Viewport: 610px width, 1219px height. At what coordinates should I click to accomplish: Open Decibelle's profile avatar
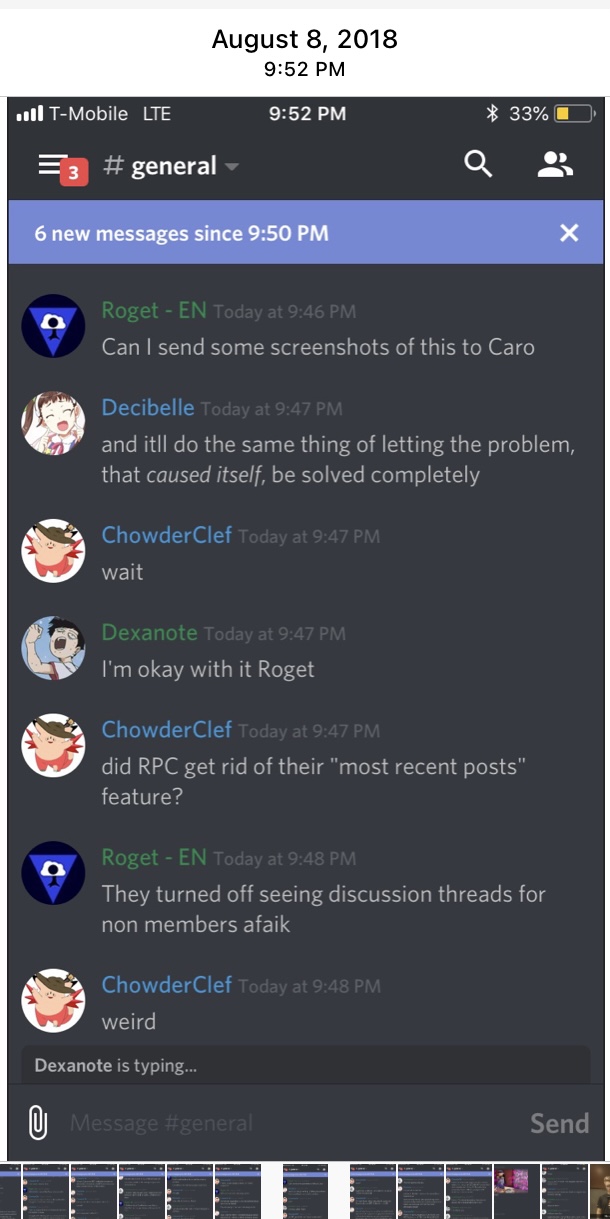pos(53,423)
